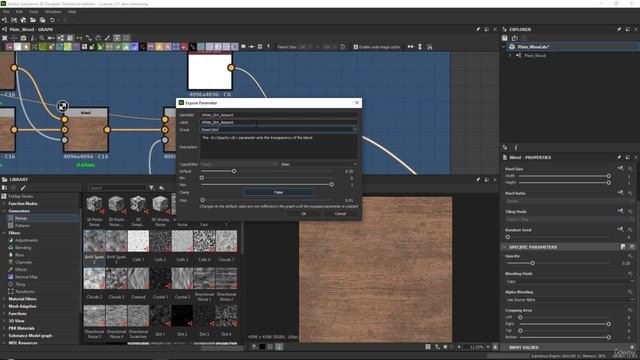The width and height of the screenshot is (640, 360).
Task: Expand the Mesh Adaptive group
Action: tap(4, 307)
